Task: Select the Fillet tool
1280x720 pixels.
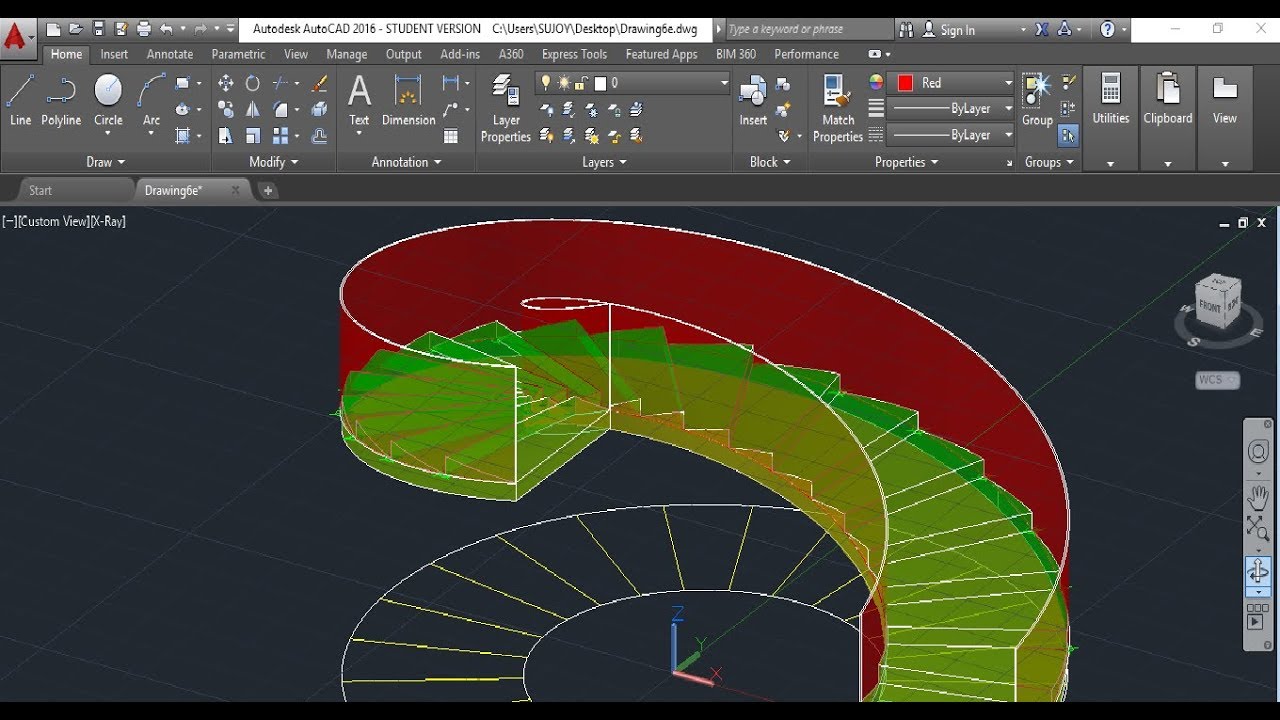Action: [x=281, y=110]
